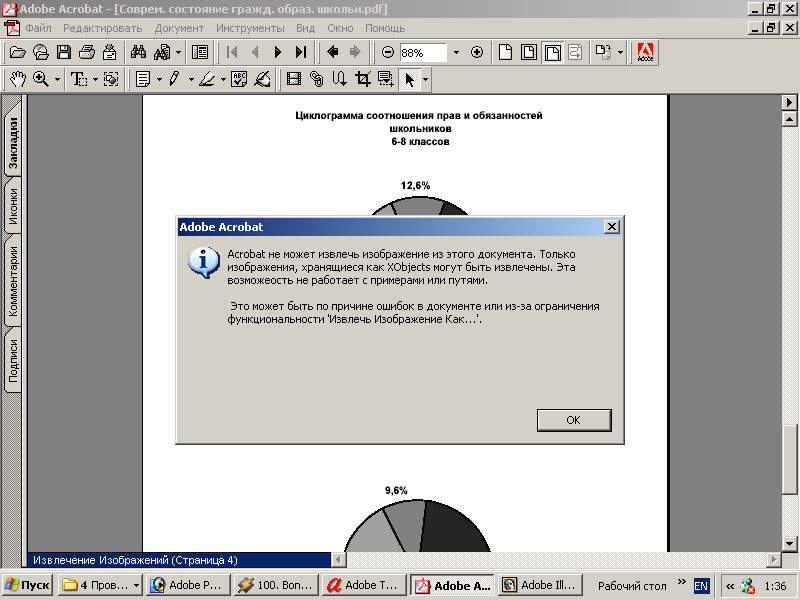Switch to the Подписи side tab
The height and width of the screenshot is (600, 800).
click(13, 361)
